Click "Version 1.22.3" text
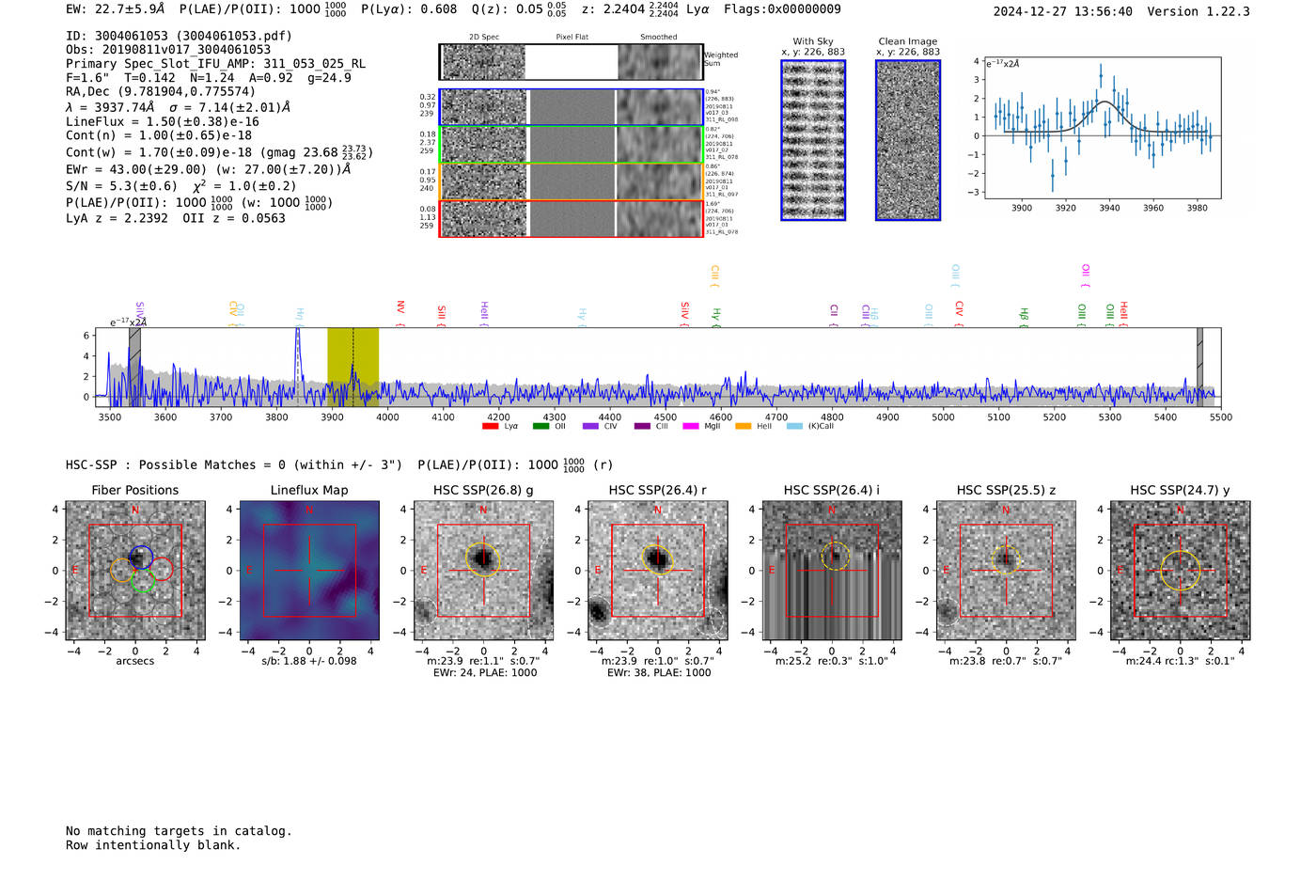 [1198, 12]
